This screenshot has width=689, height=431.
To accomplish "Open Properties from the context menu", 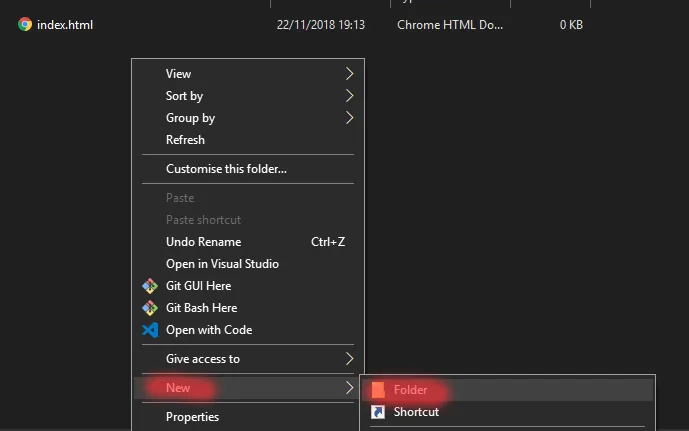I will coord(192,417).
